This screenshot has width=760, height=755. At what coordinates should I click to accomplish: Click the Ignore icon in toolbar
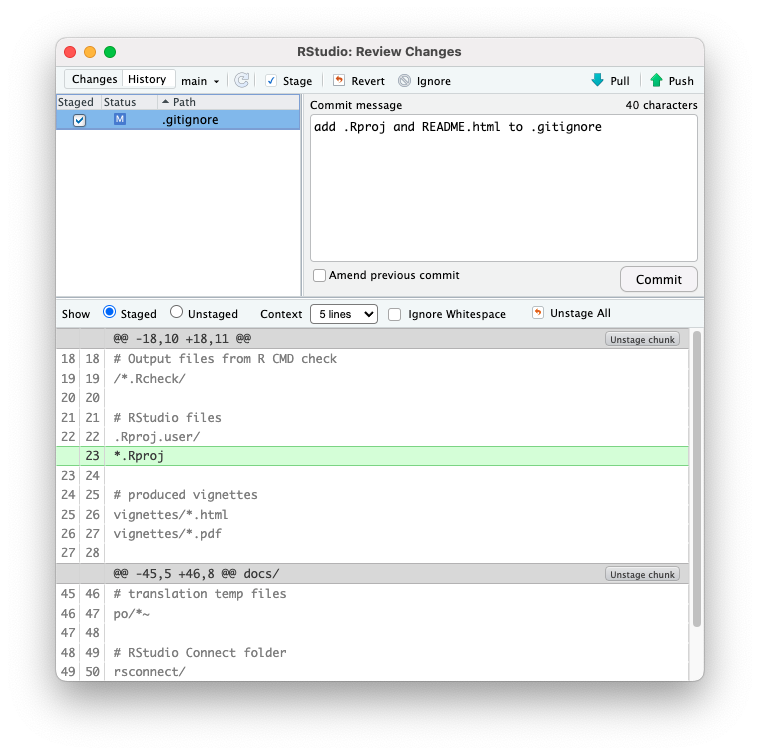click(x=404, y=81)
